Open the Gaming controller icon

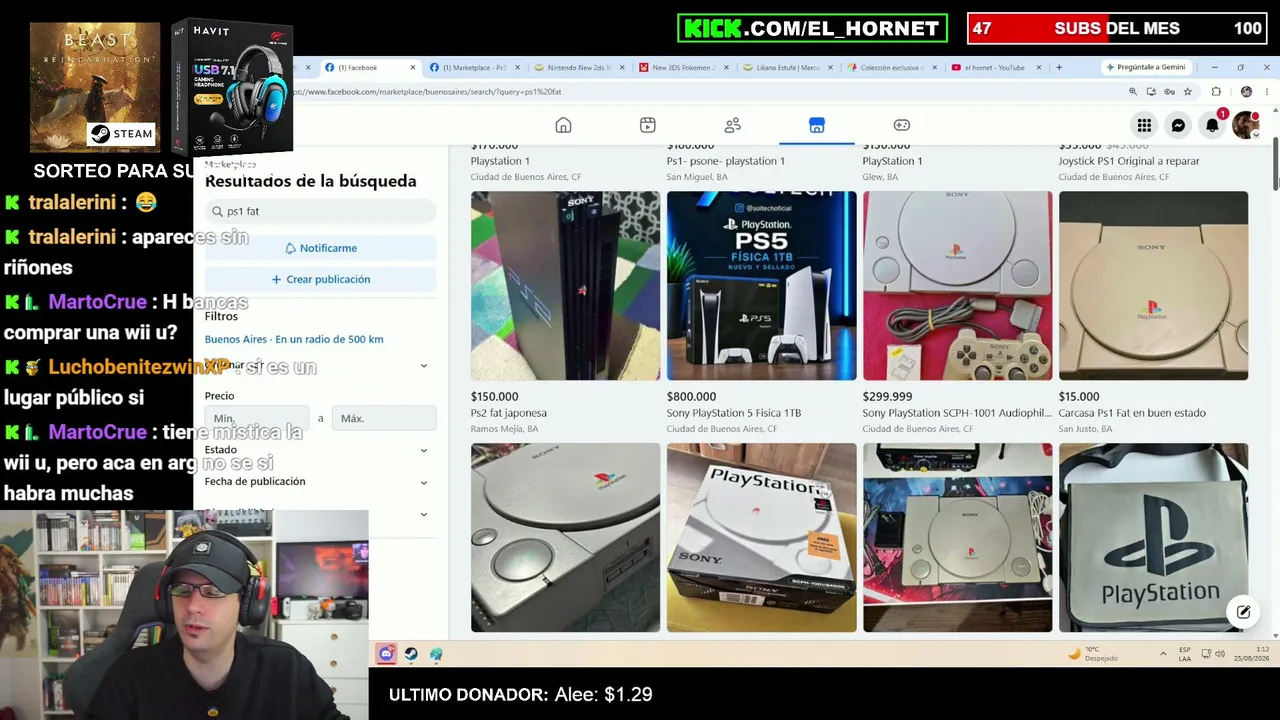point(902,125)
